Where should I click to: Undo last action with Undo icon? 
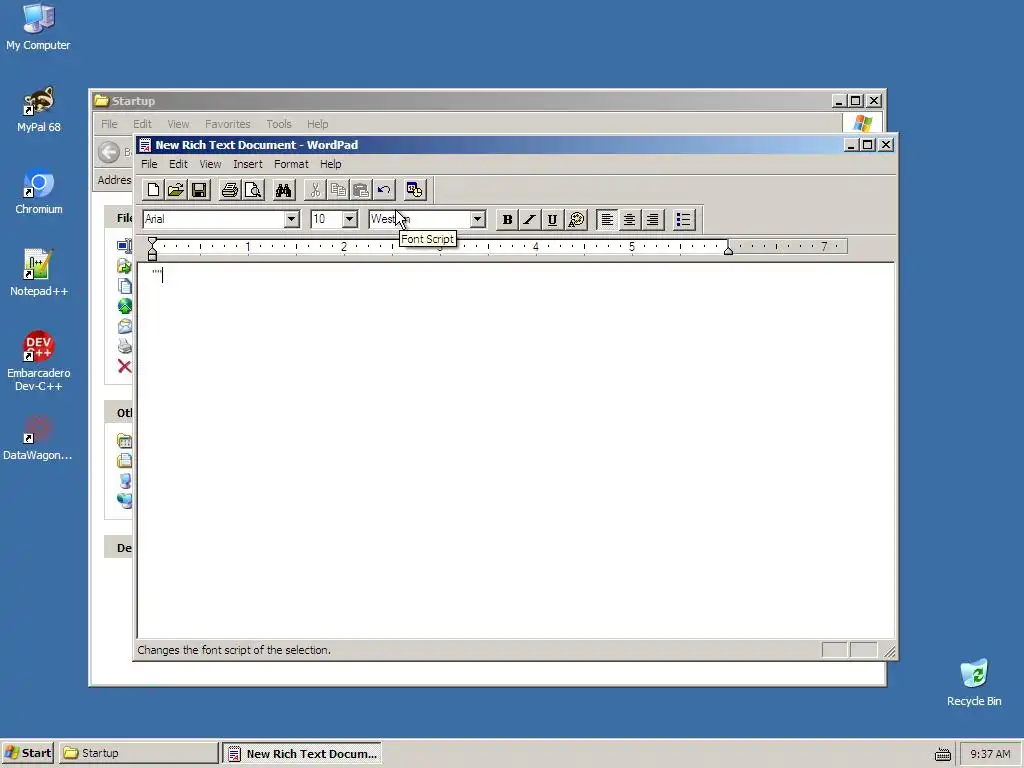(384, 190)
